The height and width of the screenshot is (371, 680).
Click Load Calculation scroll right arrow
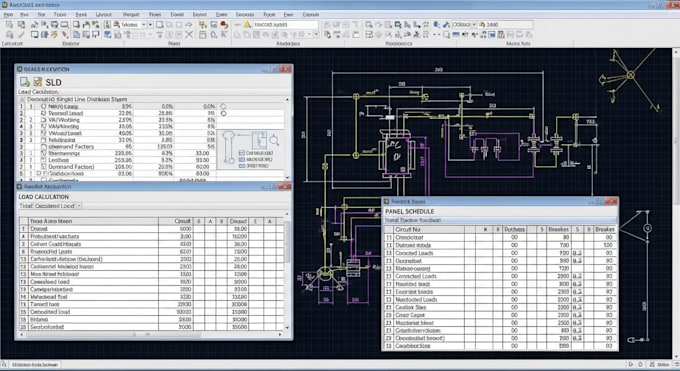click(280, 335)
